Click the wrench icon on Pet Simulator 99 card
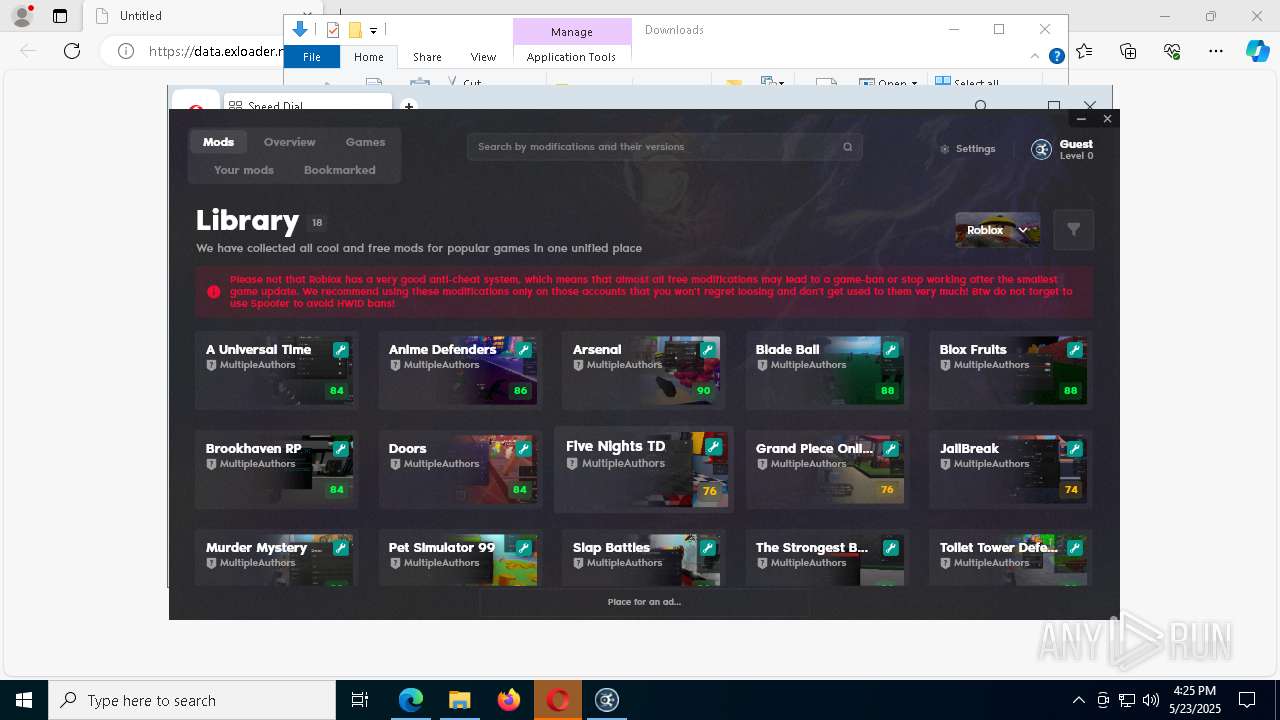 [x=524, y=548]
